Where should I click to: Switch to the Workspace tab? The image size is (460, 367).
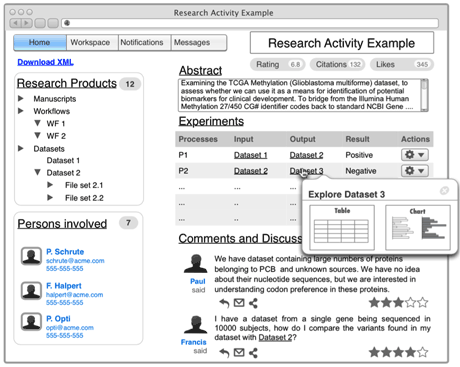click(x=90, y=43)
